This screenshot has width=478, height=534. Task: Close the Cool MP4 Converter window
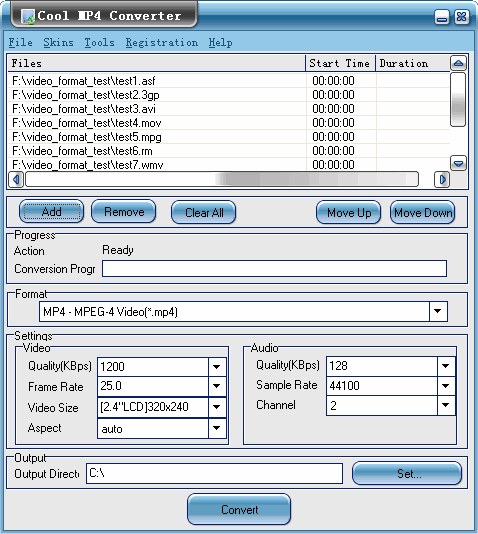pyautogui.click(x=461, y=17)
